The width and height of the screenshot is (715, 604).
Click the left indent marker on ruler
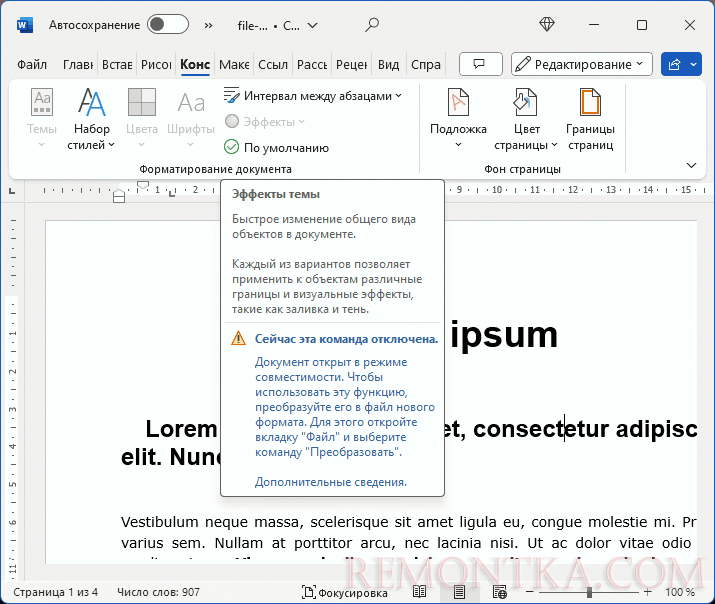pos(119,197)
